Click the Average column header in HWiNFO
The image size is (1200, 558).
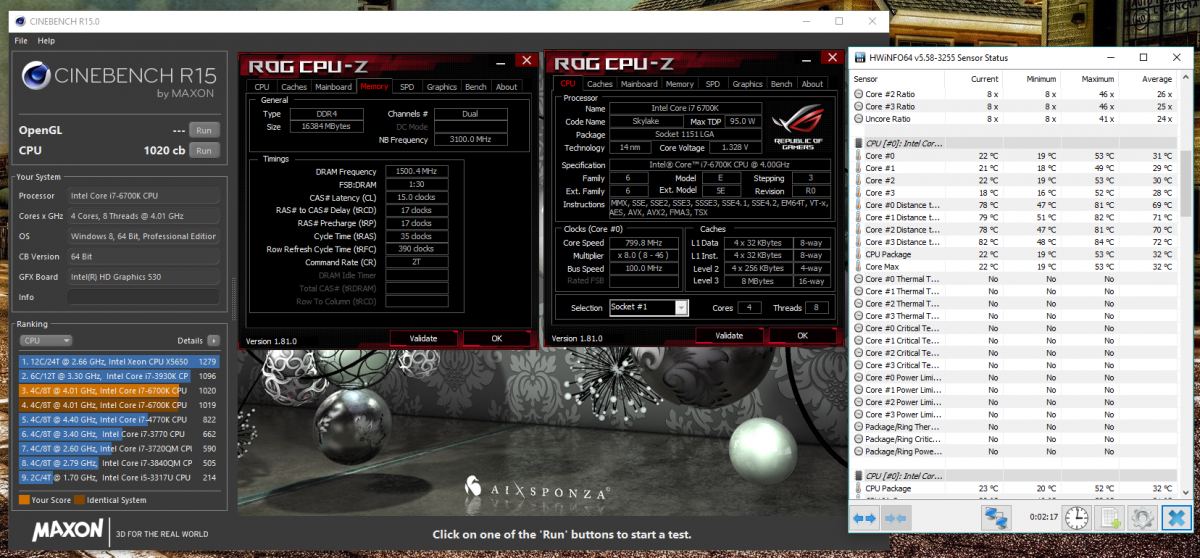[x=1147, y=78]
